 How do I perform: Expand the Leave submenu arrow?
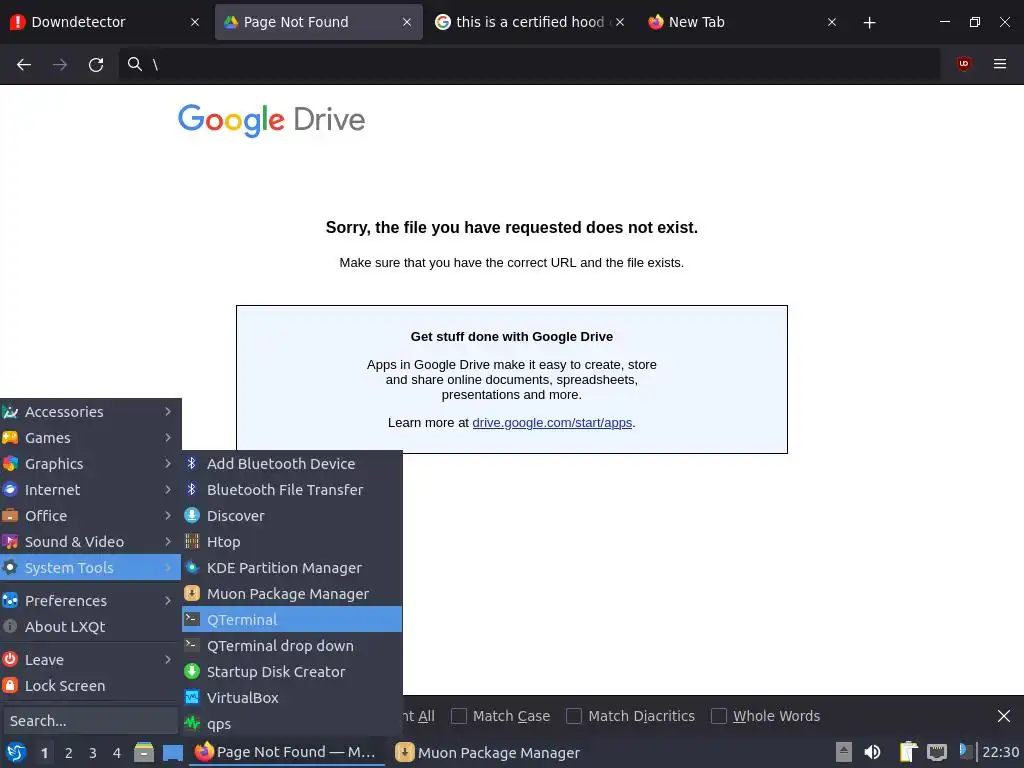coord(168,660)
